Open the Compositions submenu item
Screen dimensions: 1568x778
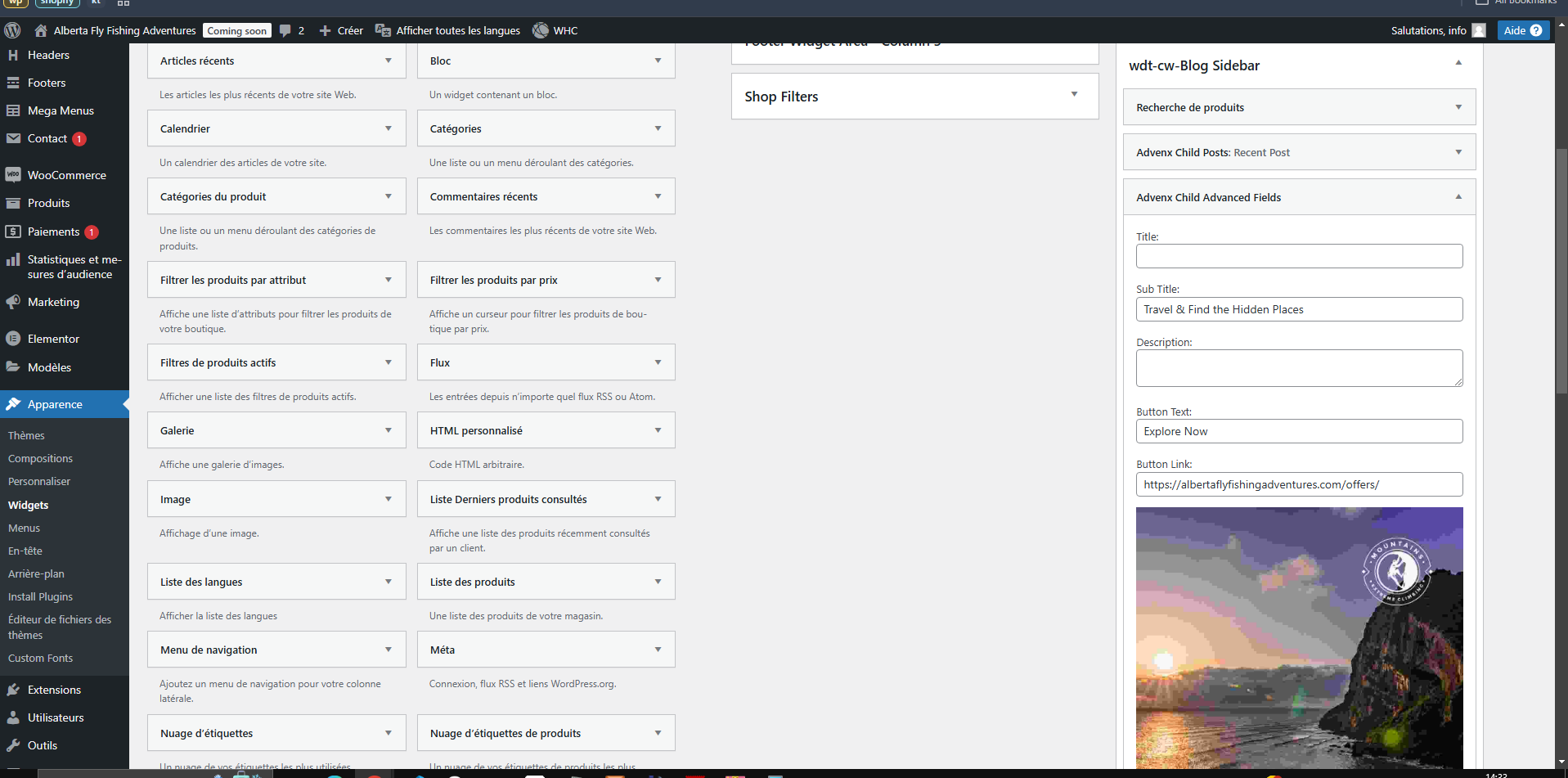[40, 458]
